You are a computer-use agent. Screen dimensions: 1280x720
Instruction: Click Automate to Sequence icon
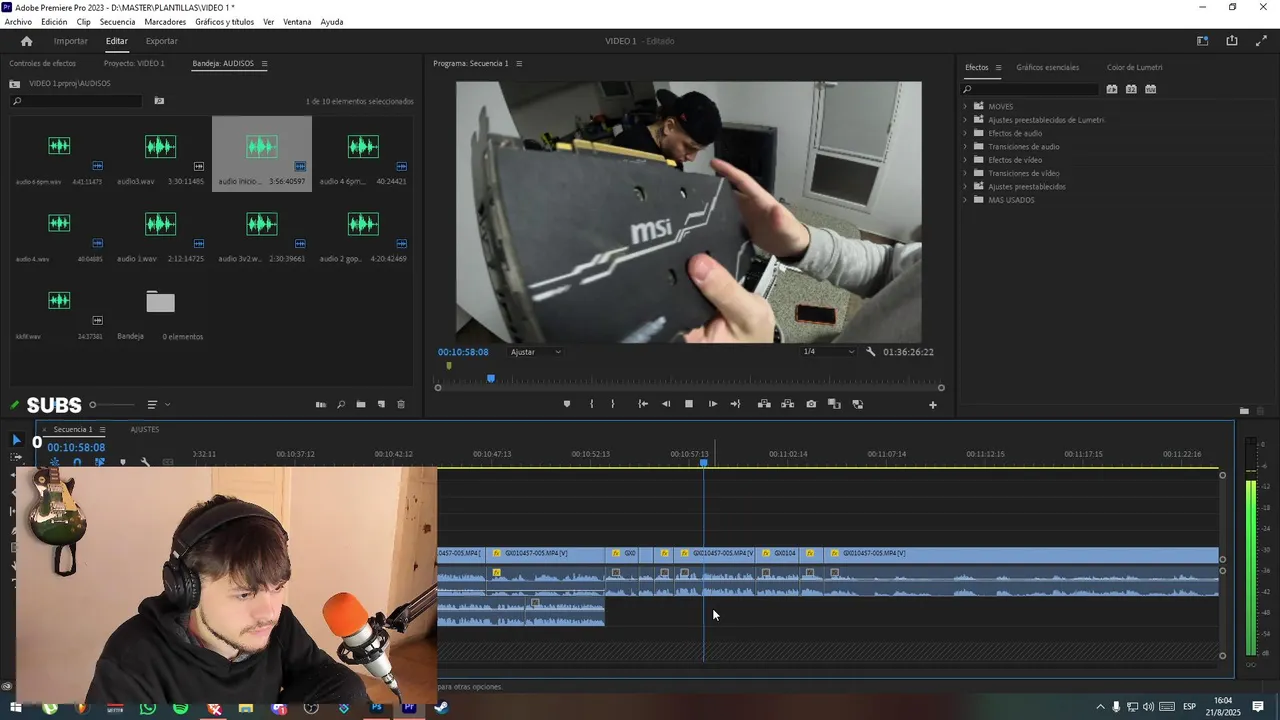point(321,405)
